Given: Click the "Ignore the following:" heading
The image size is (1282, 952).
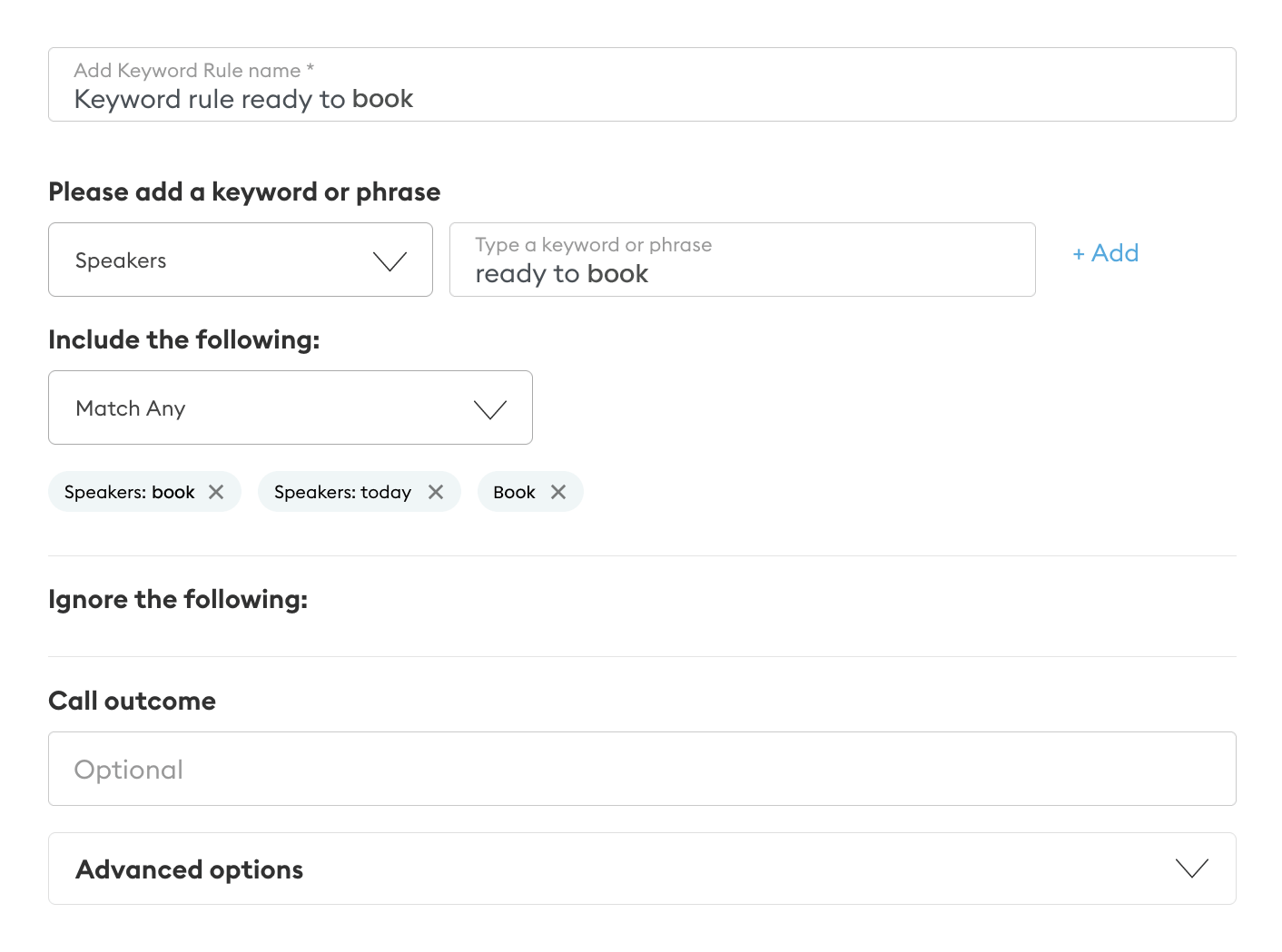Looking at the screenshot, I should [x=178, y=600].
